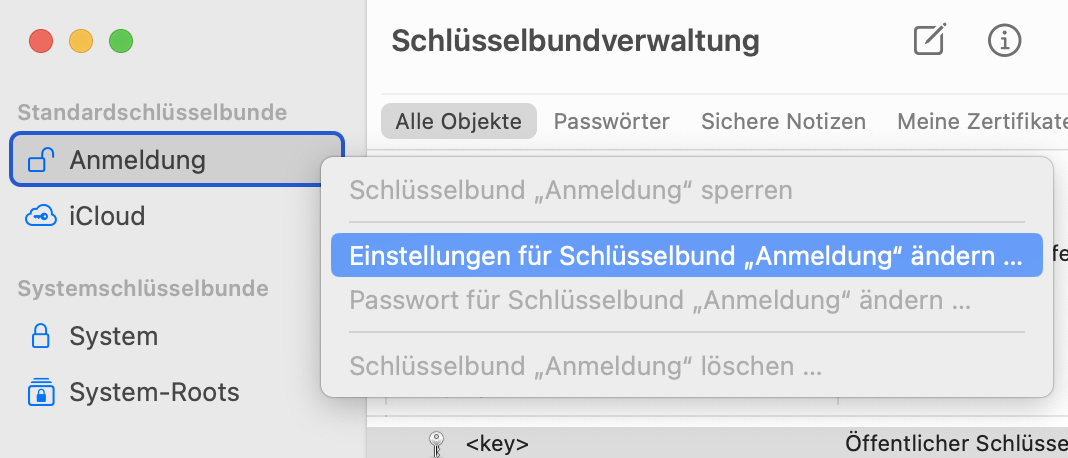Switch to the Alle Objekte tab

(x=459, y=122)
